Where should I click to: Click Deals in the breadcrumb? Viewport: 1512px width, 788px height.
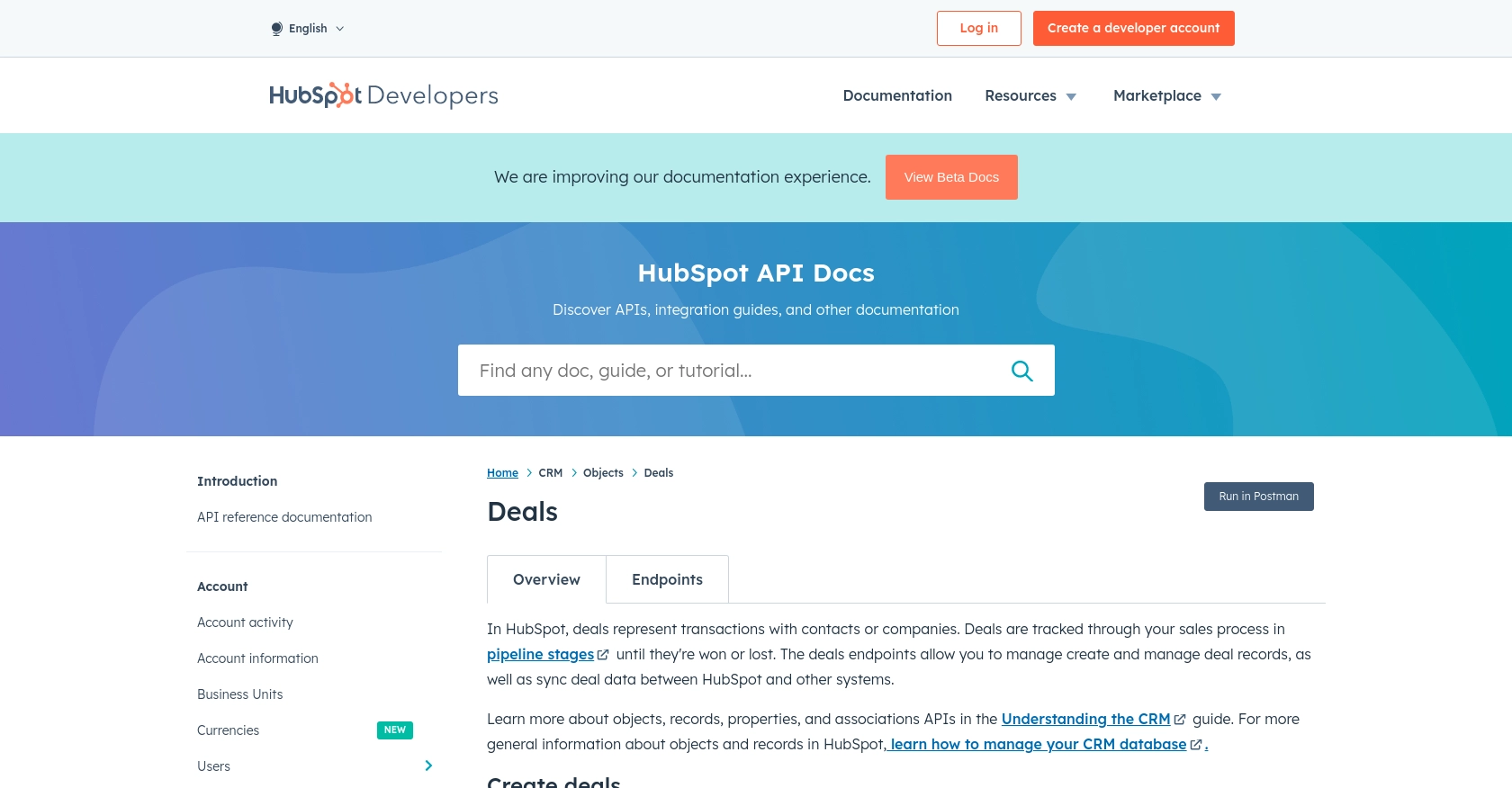pos(659,473)
